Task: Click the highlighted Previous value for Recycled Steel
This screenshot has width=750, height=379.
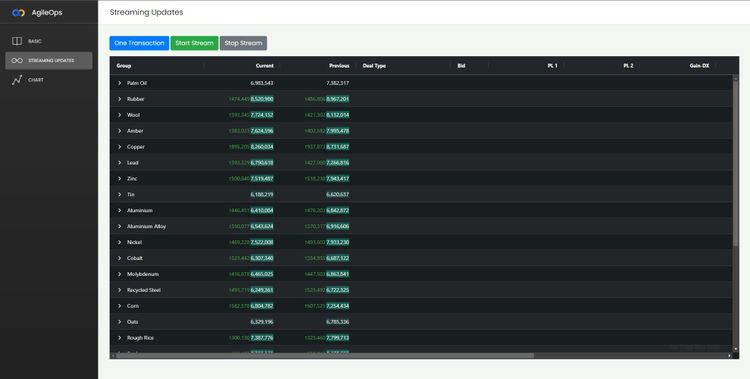Action: click(x=338, y=290)
